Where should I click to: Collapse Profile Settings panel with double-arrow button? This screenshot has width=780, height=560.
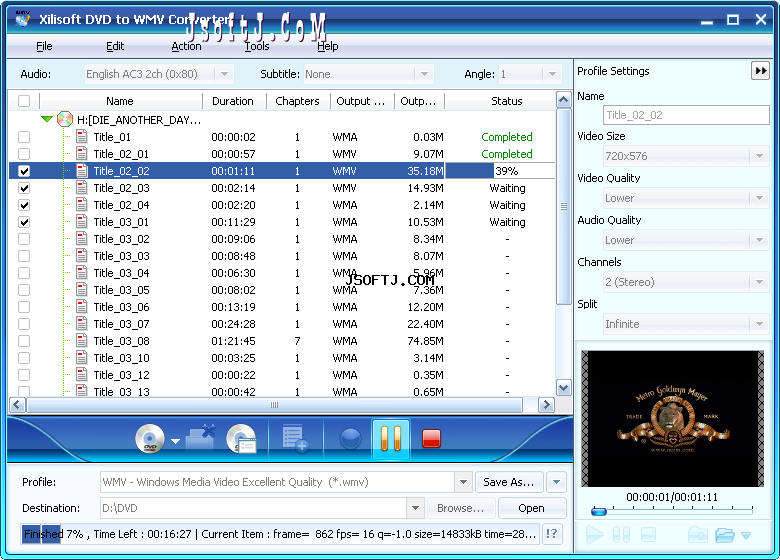click(x=761, y=71)
